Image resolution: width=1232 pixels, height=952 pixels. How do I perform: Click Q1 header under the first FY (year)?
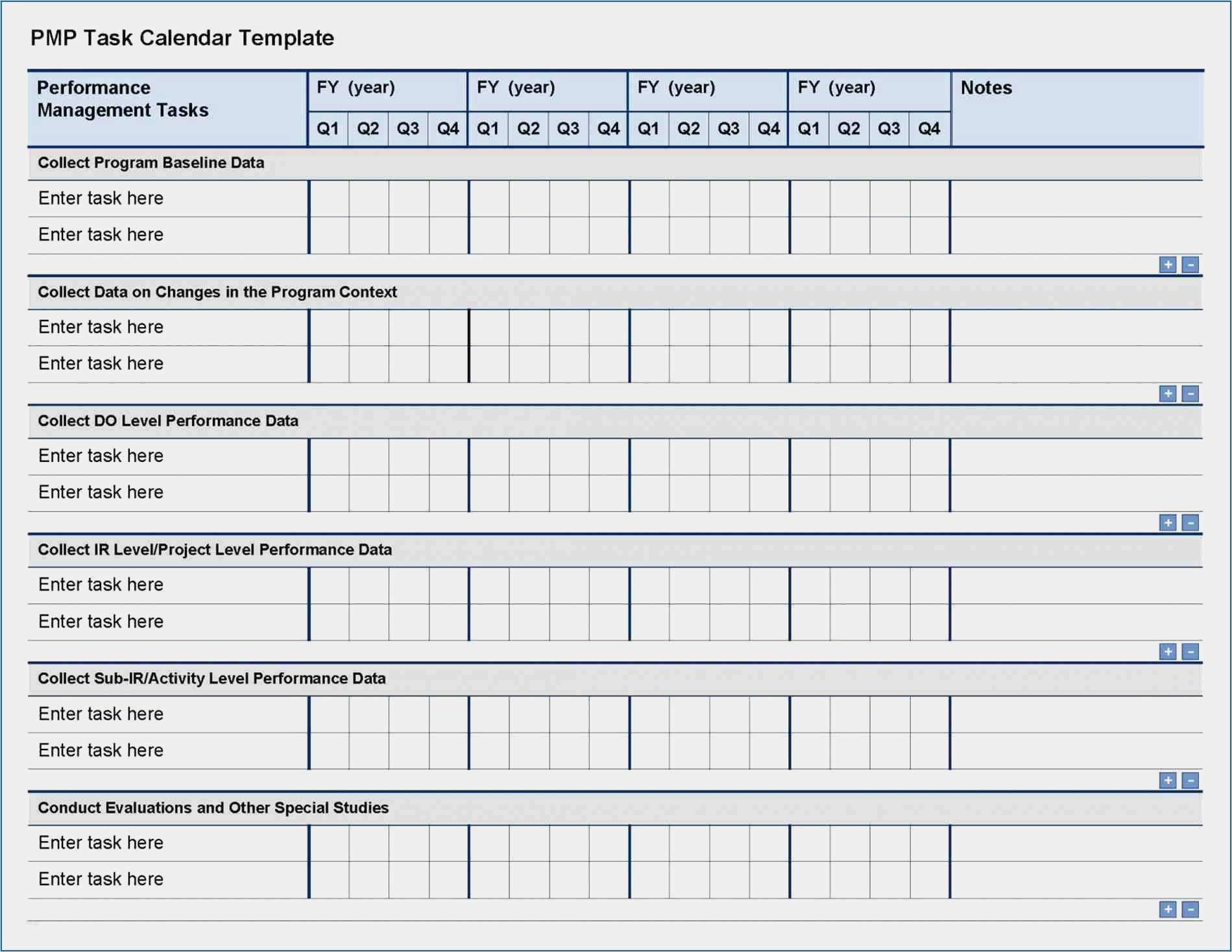click(328, 128)
